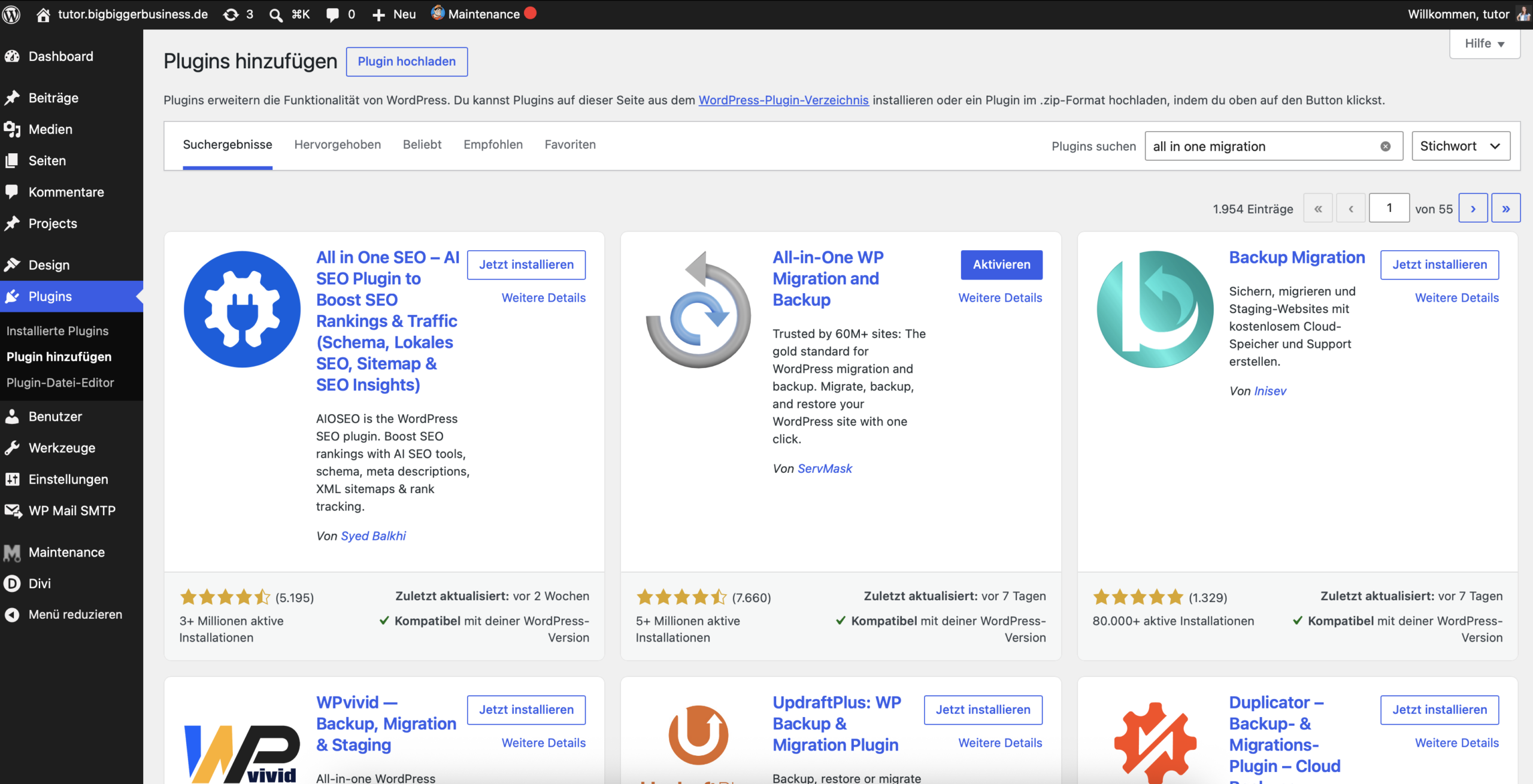The image size is (1533, 784).
Task: Open Weitere Details for UpdraftPlus
Action: click(1000, 743)
